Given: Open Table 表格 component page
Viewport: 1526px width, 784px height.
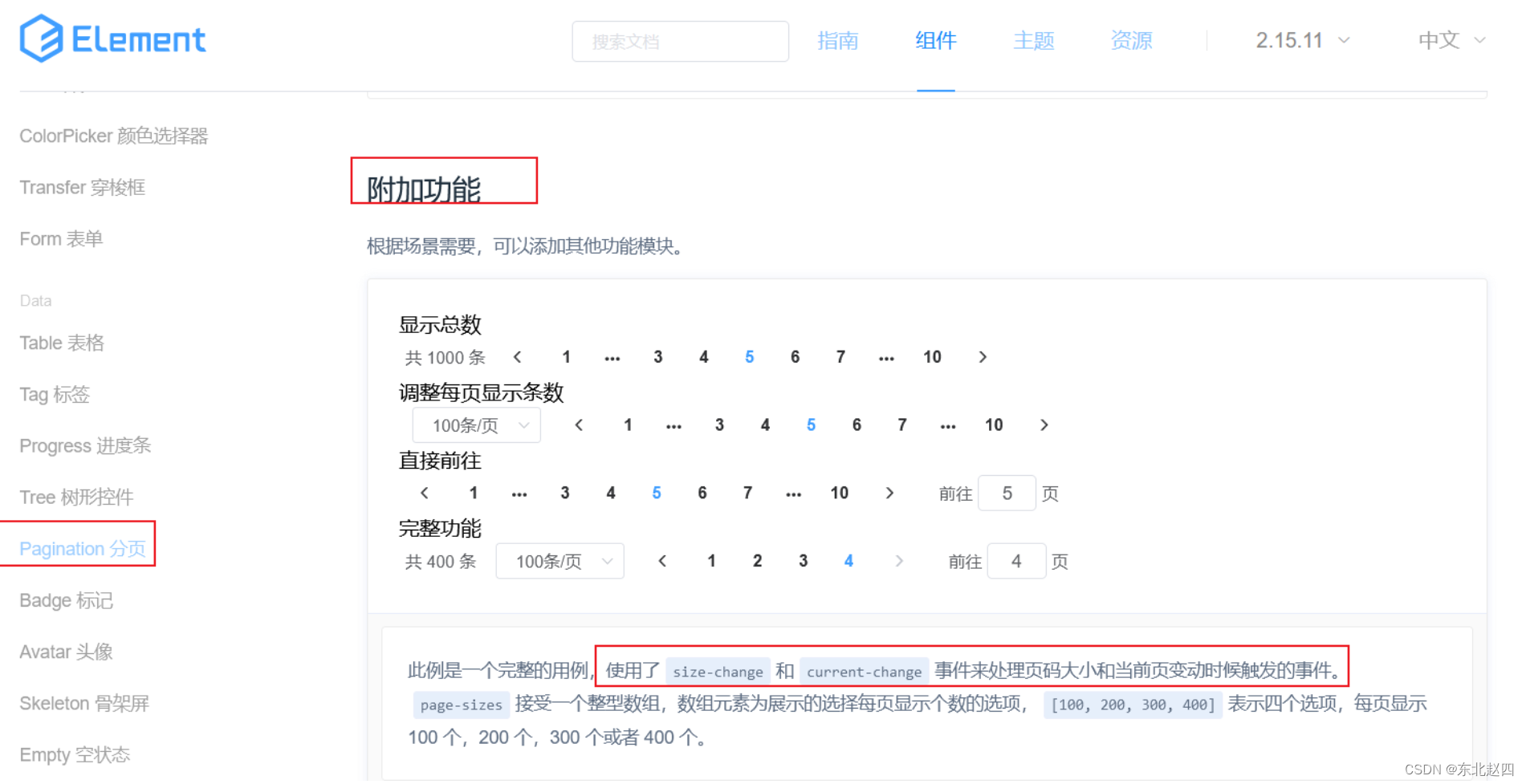Looking at the screenshot, I should (x=61, y=343).
